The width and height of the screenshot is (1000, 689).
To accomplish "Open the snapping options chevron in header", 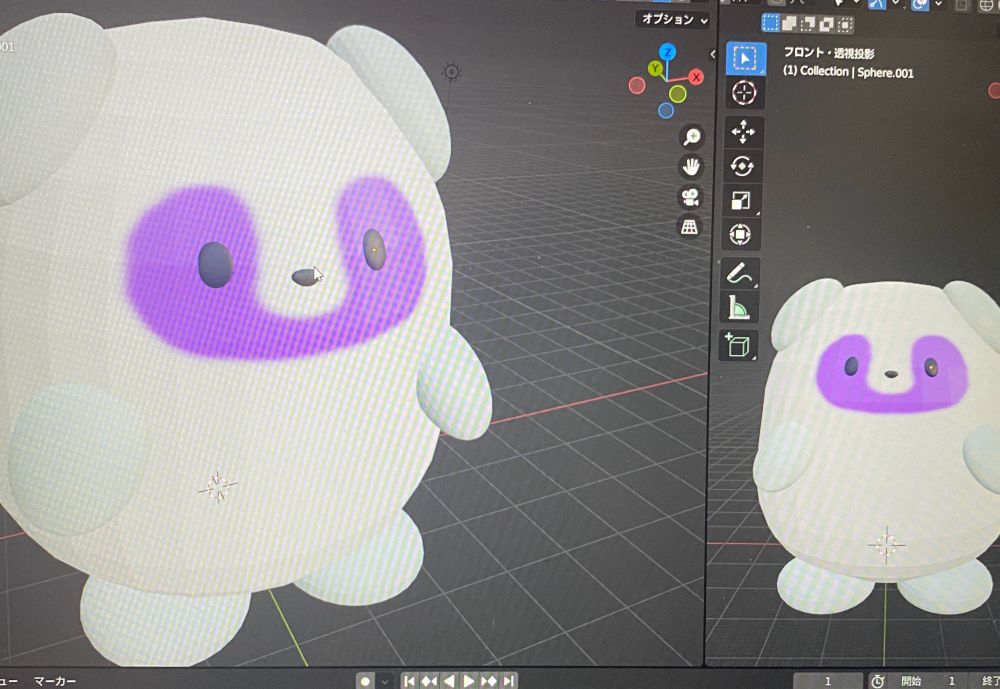I will 896,6.
